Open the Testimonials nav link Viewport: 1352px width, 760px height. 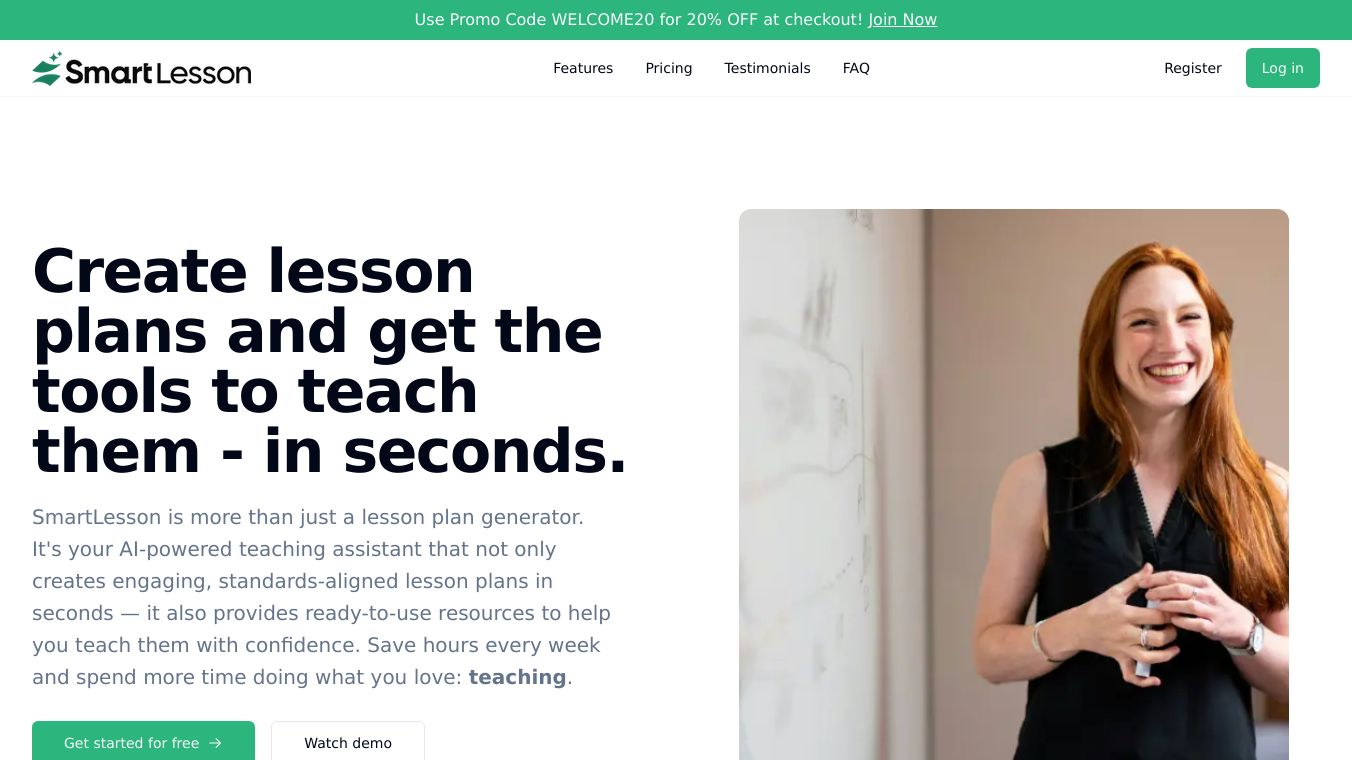pyautogui.click(x=767, y=68)
